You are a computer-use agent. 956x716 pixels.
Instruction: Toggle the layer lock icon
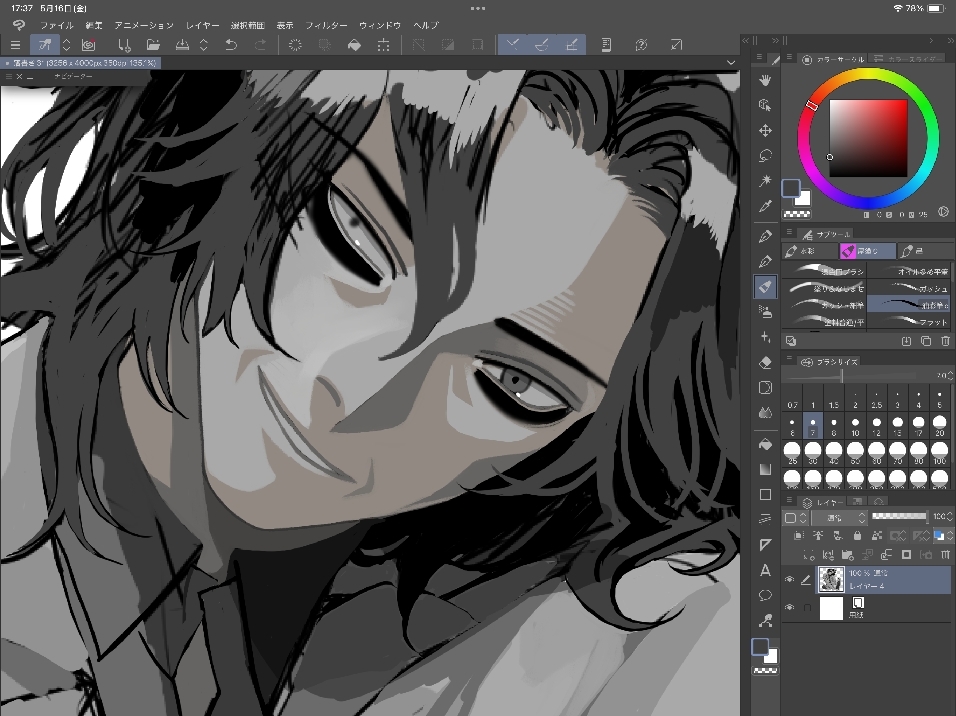tap(858, 536)
